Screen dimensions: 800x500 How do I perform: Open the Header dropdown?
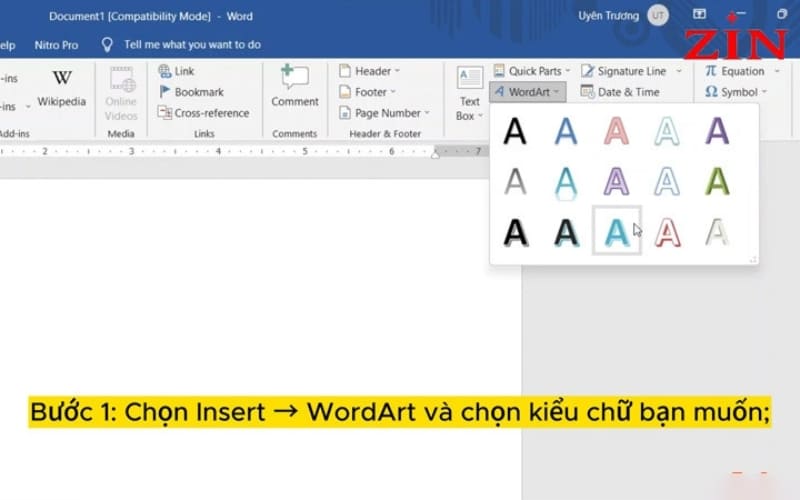click(x=369, y=71)
